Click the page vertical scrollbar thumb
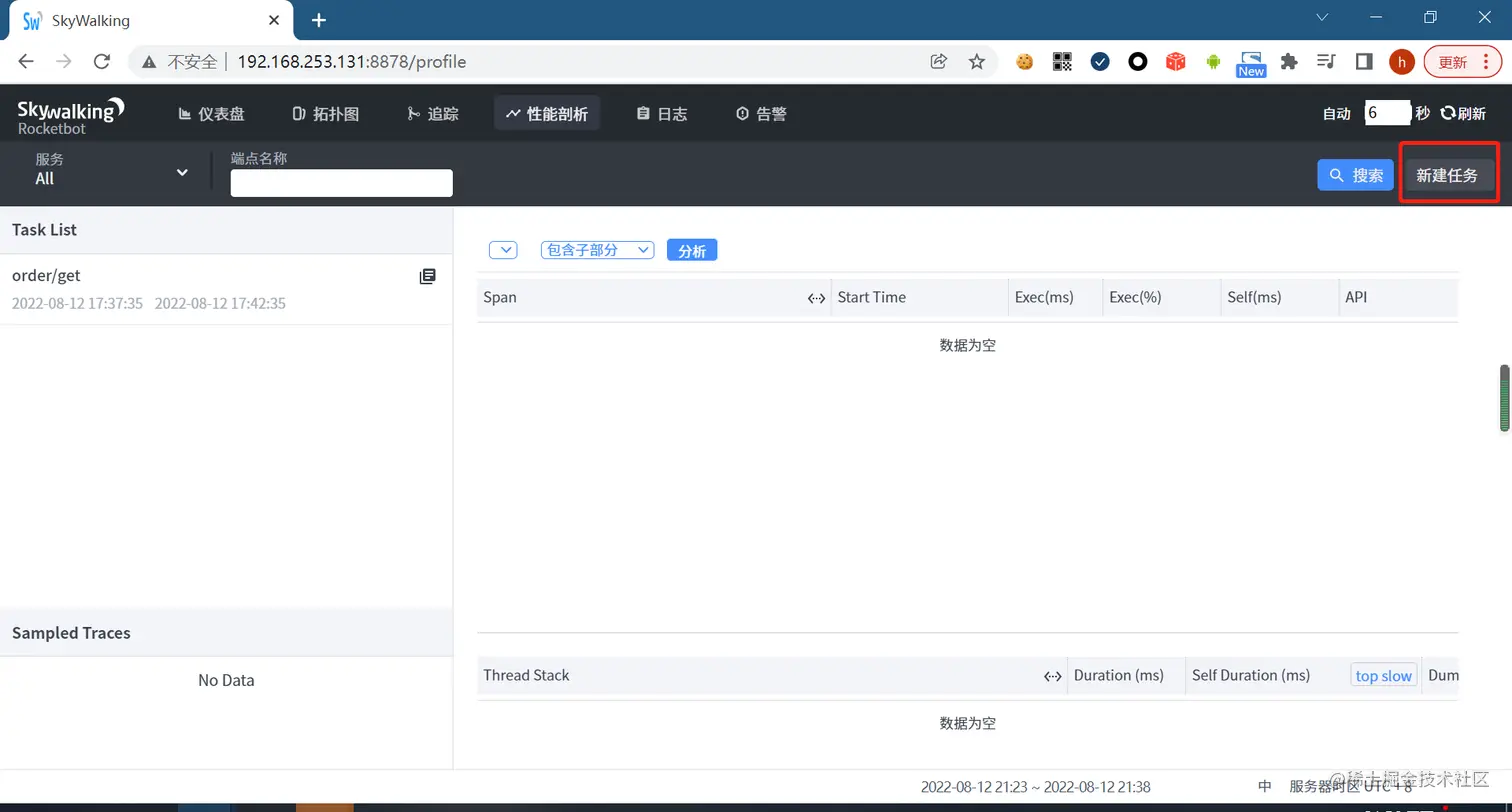The height and width of the screenshot is (812, 1512). click(1504, 398)
